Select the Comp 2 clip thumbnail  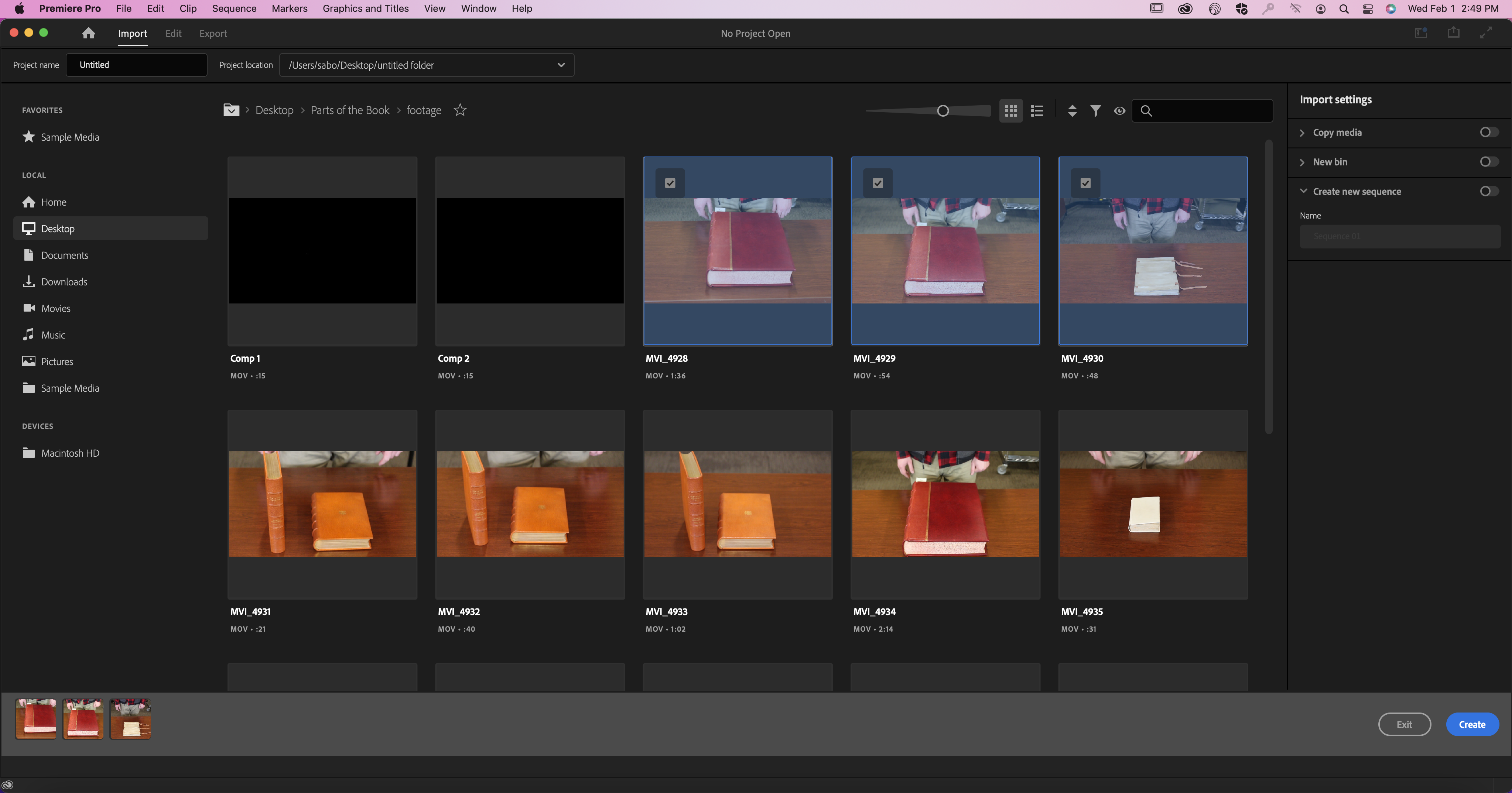[530, 250]
